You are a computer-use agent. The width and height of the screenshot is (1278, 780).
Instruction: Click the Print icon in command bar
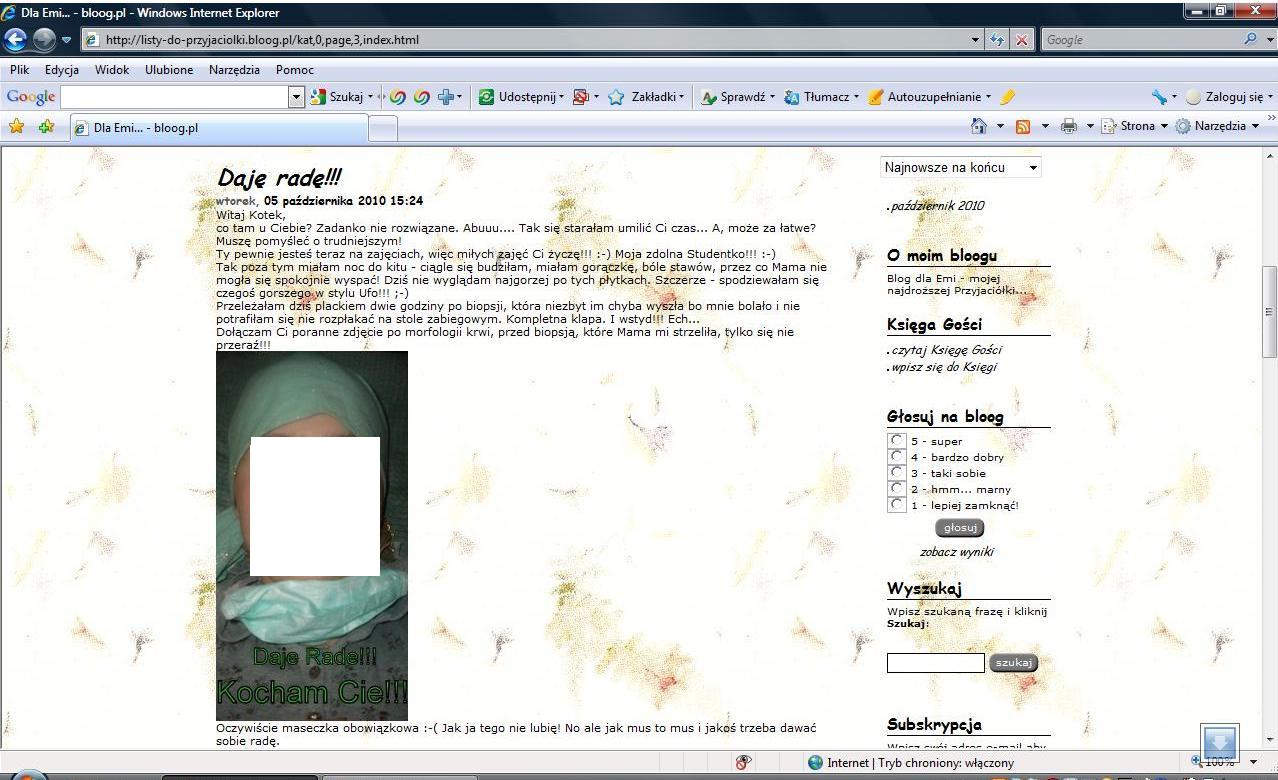(x=1068, y=126)
